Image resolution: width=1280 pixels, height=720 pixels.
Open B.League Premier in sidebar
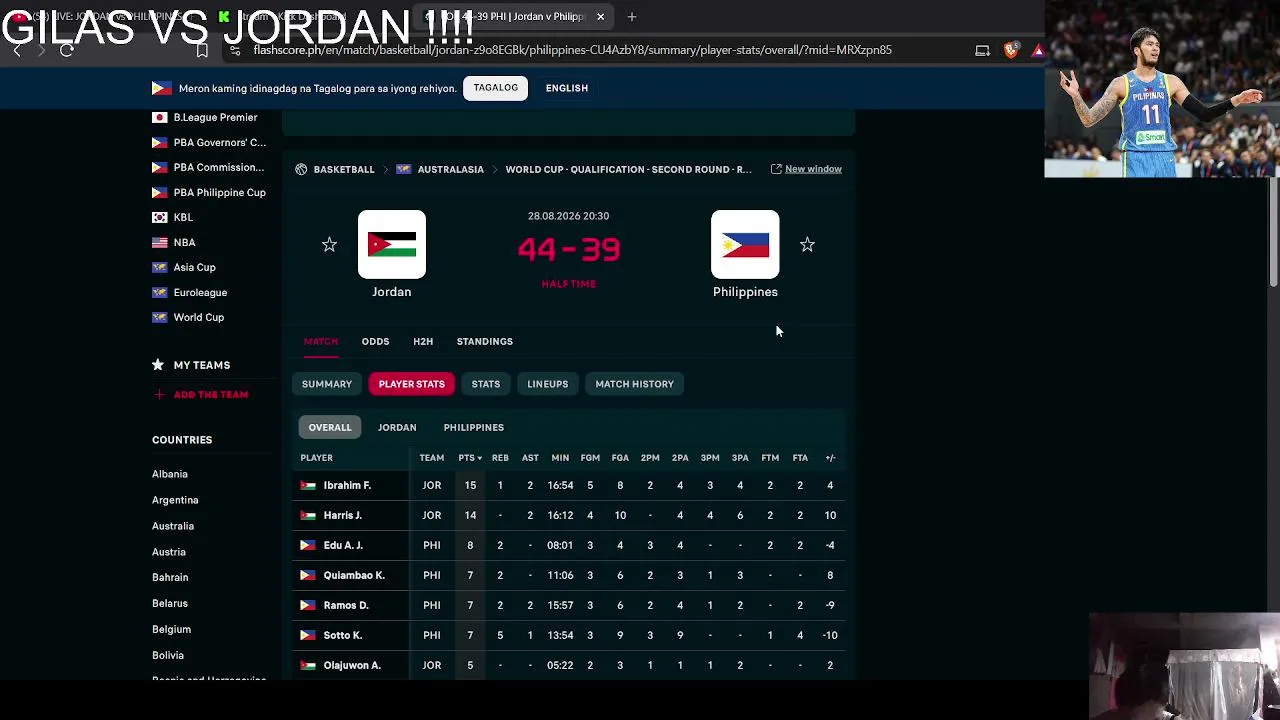tap(215, 117)
